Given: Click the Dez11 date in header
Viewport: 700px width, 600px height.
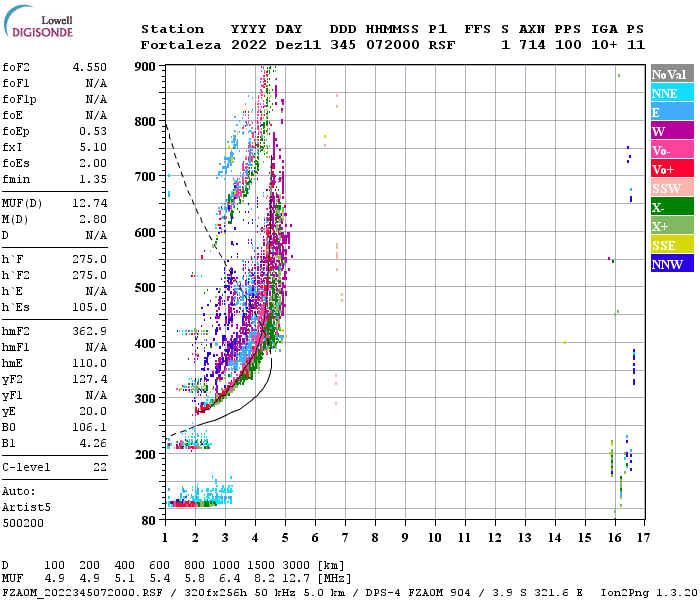Looking at the screenshot, I should point(298,45).
